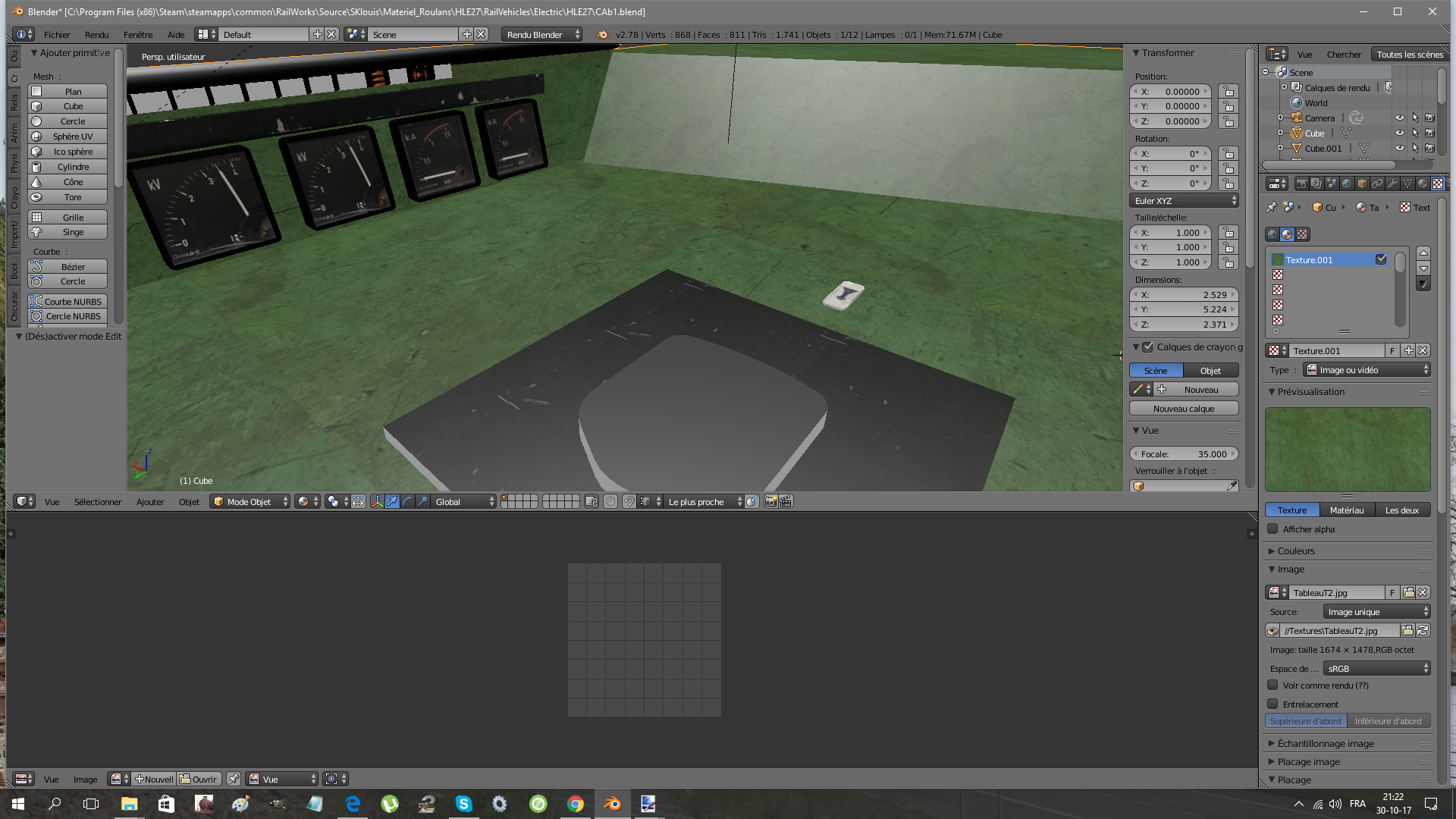Open texture Type Image ou vidéo dropdown

(x=1367, y=369)
